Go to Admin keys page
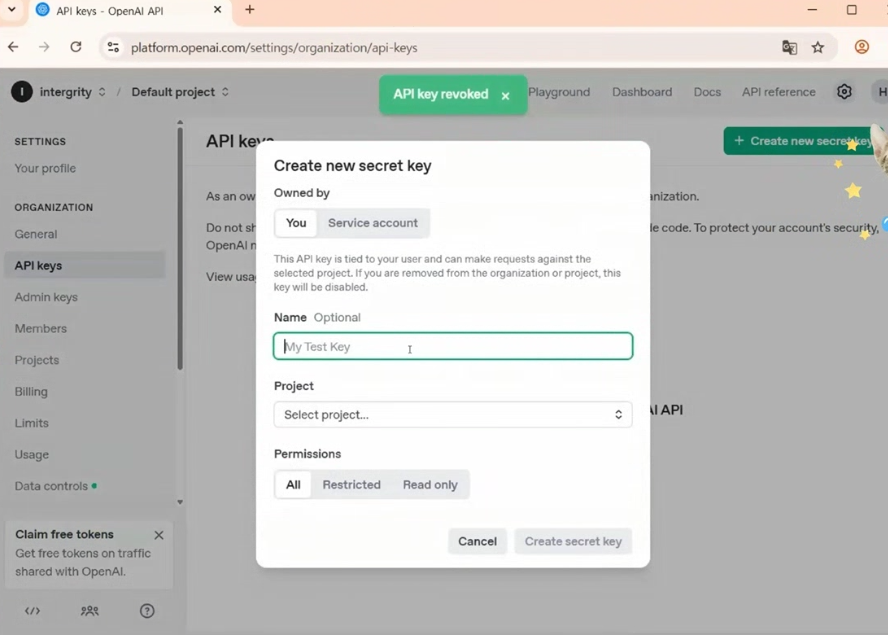 tap(46, 297)
